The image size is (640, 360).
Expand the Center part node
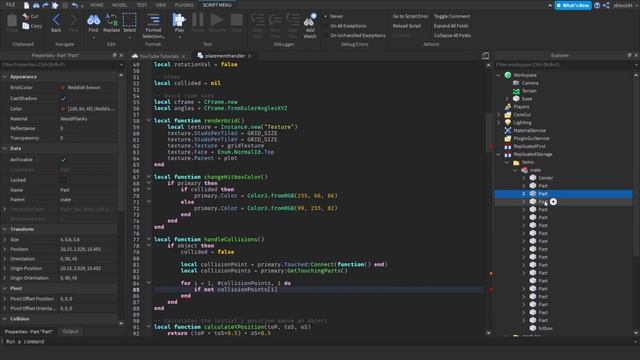(524, 178)
